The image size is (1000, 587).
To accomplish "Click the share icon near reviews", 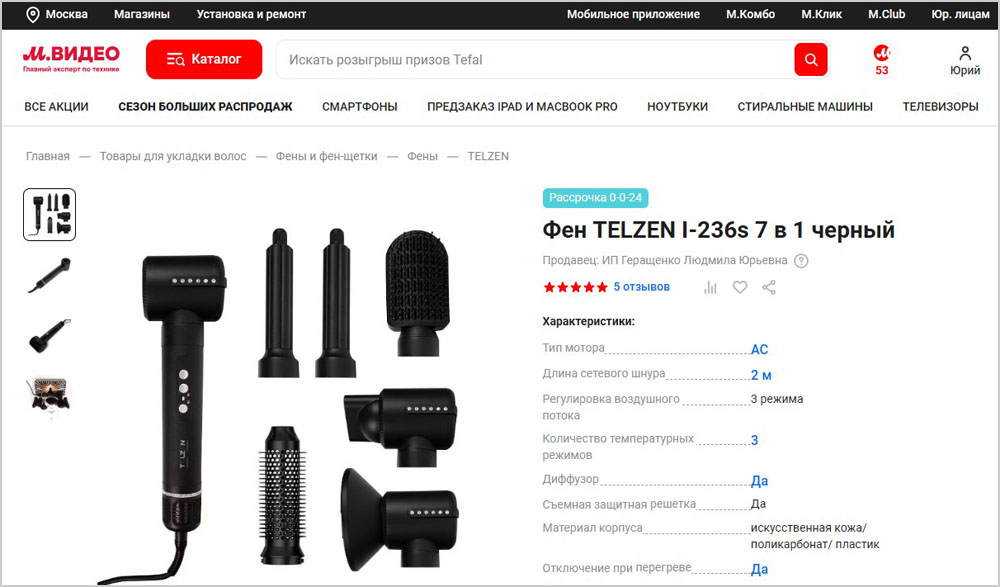I will 769,287.
